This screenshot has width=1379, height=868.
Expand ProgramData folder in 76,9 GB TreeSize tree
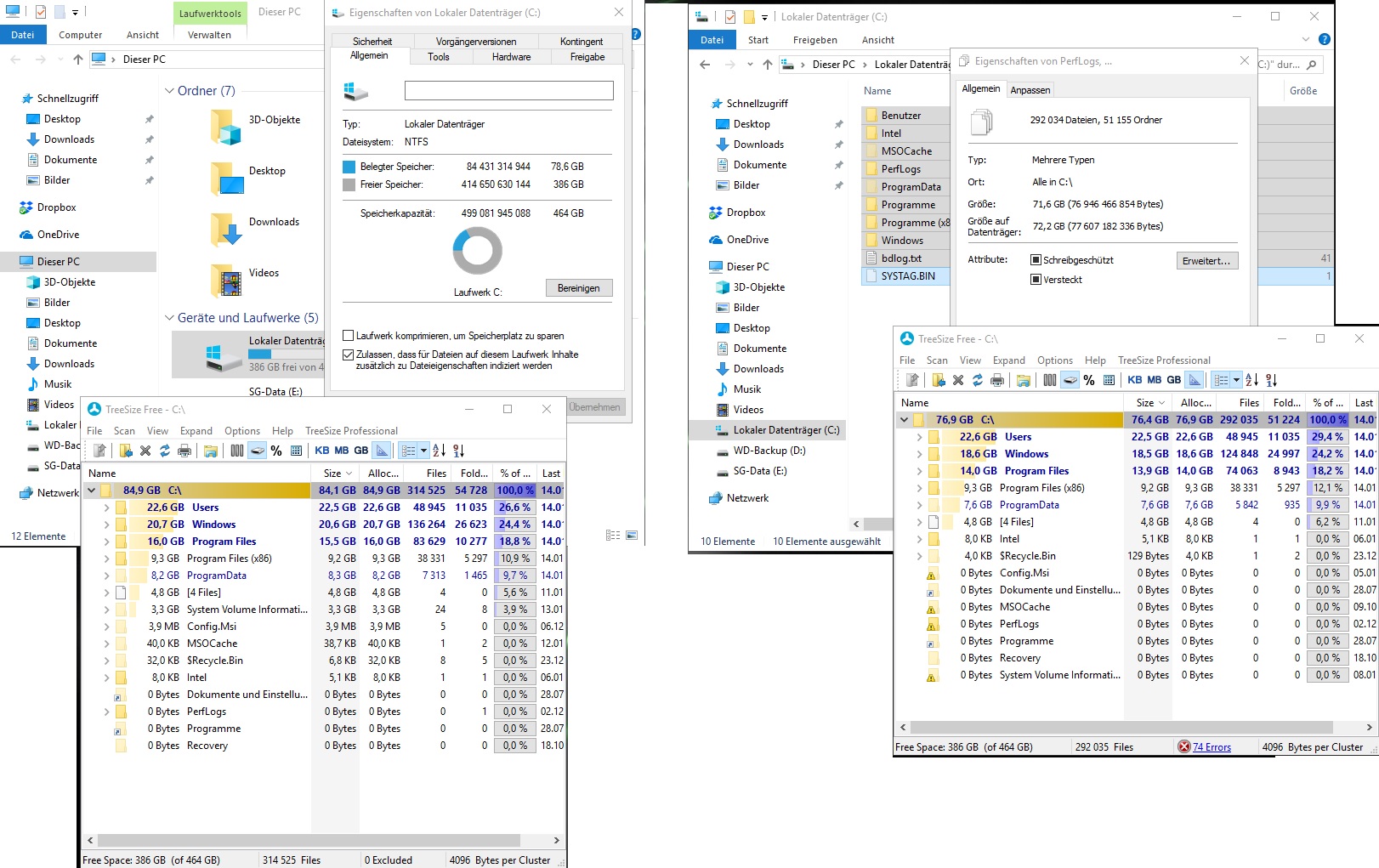[x=919, y=505]
